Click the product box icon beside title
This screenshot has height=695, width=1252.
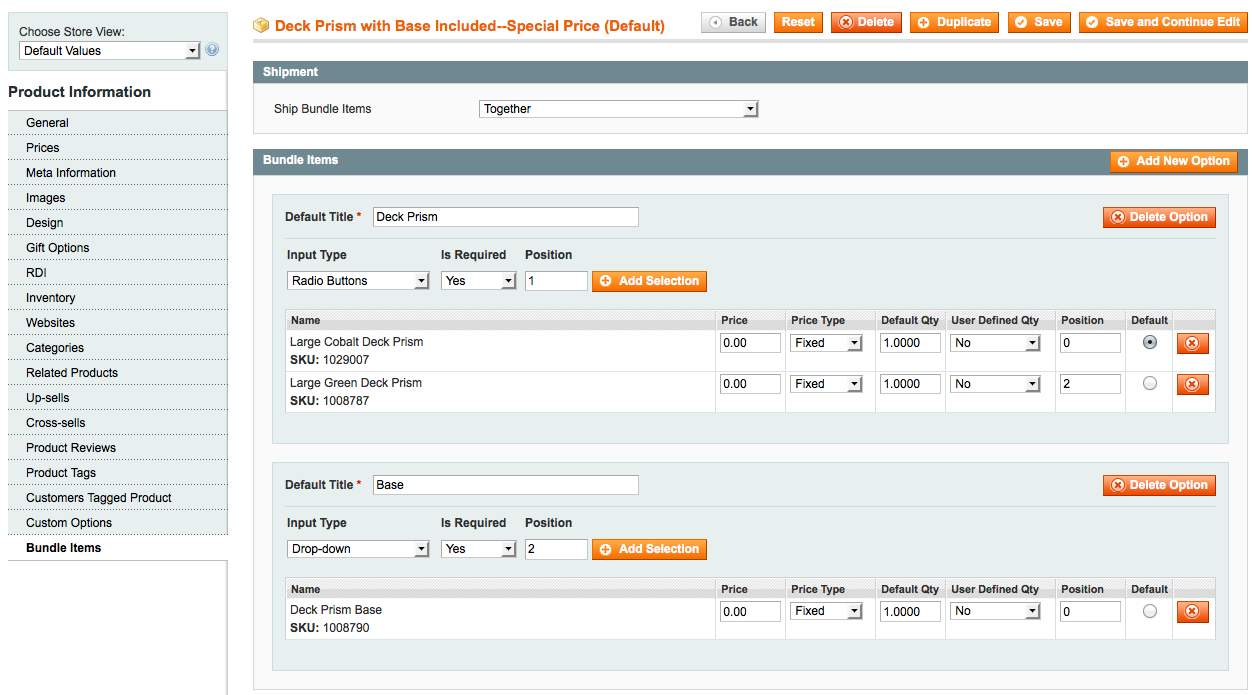tap(262, 25)
